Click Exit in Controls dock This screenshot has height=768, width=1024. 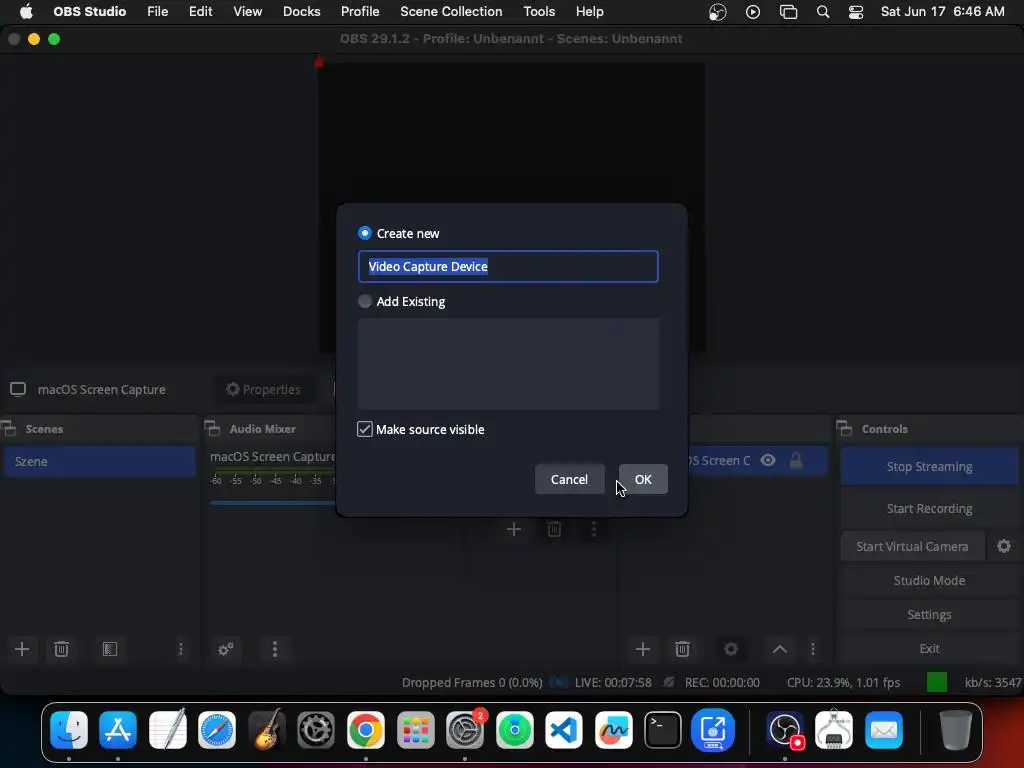pyautogui.click(x=929, y=648)
